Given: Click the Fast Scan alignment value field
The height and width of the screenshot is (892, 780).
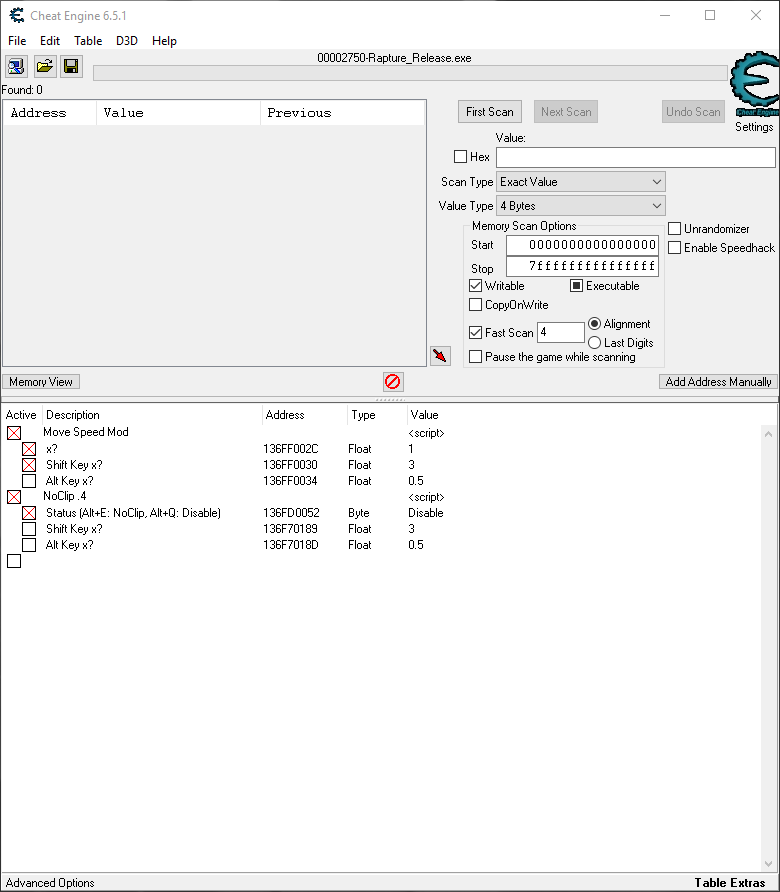Looking at the screenshot, I should pos(561,332).
